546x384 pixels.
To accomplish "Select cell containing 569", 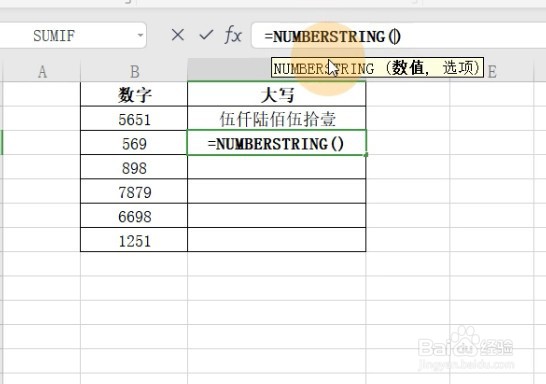I will pos(134,143).
